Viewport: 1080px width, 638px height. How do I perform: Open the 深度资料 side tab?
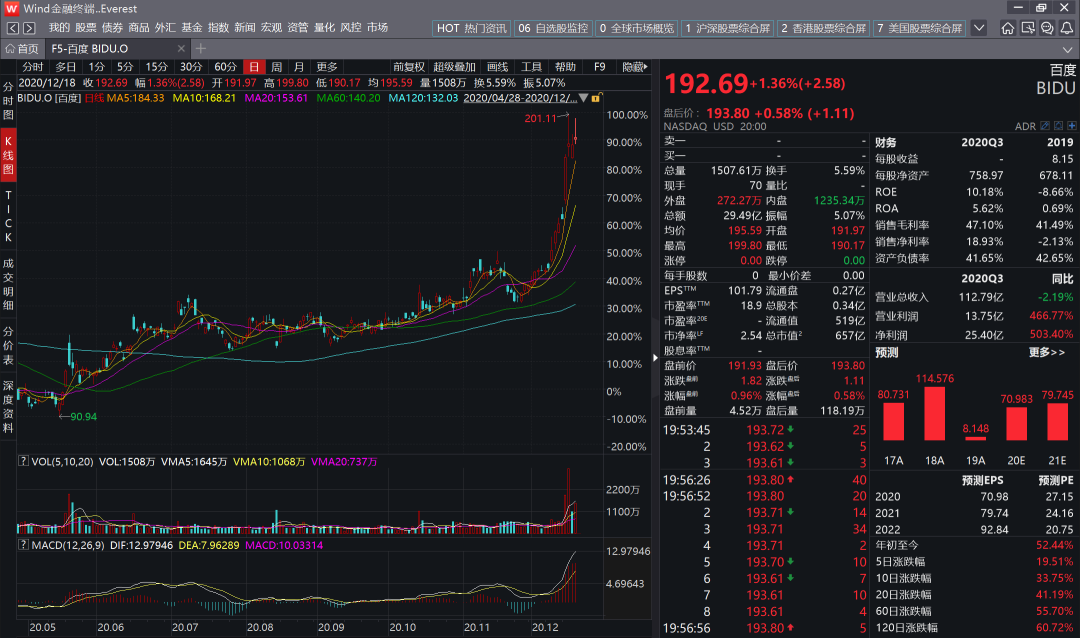[x=8, y=407]
